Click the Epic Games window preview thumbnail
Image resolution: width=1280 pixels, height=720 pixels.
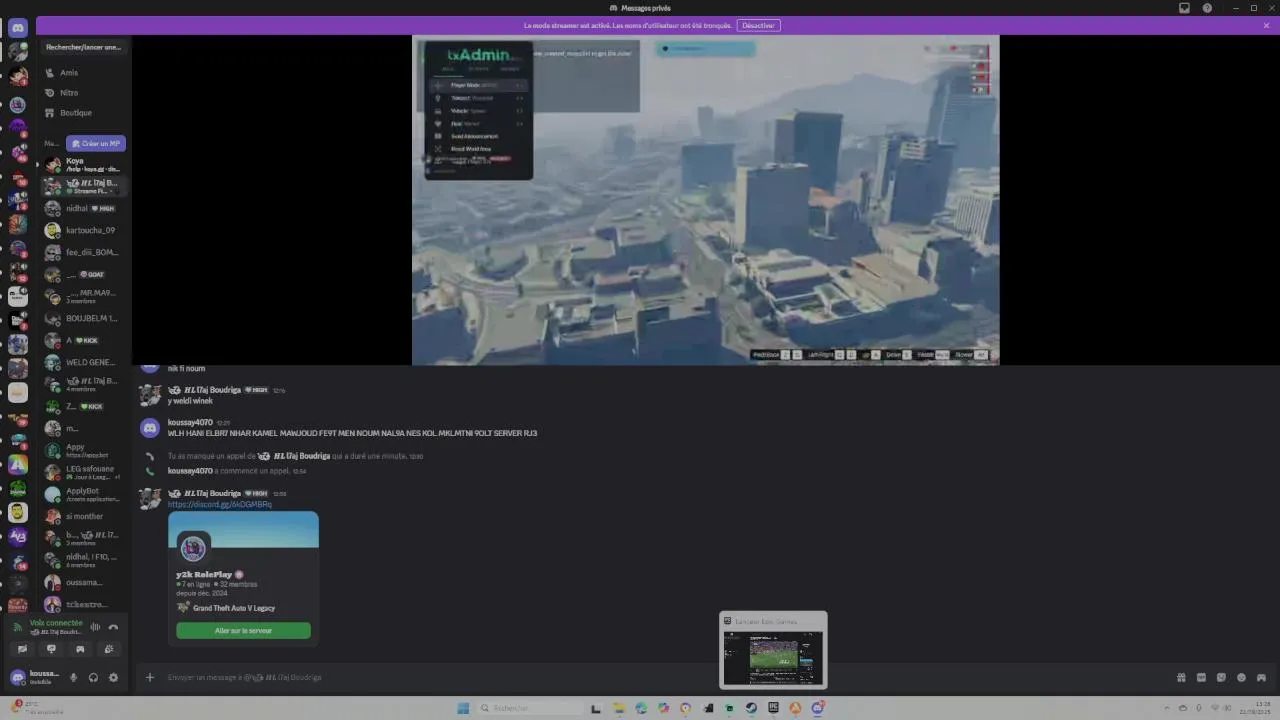pos(773,650)
